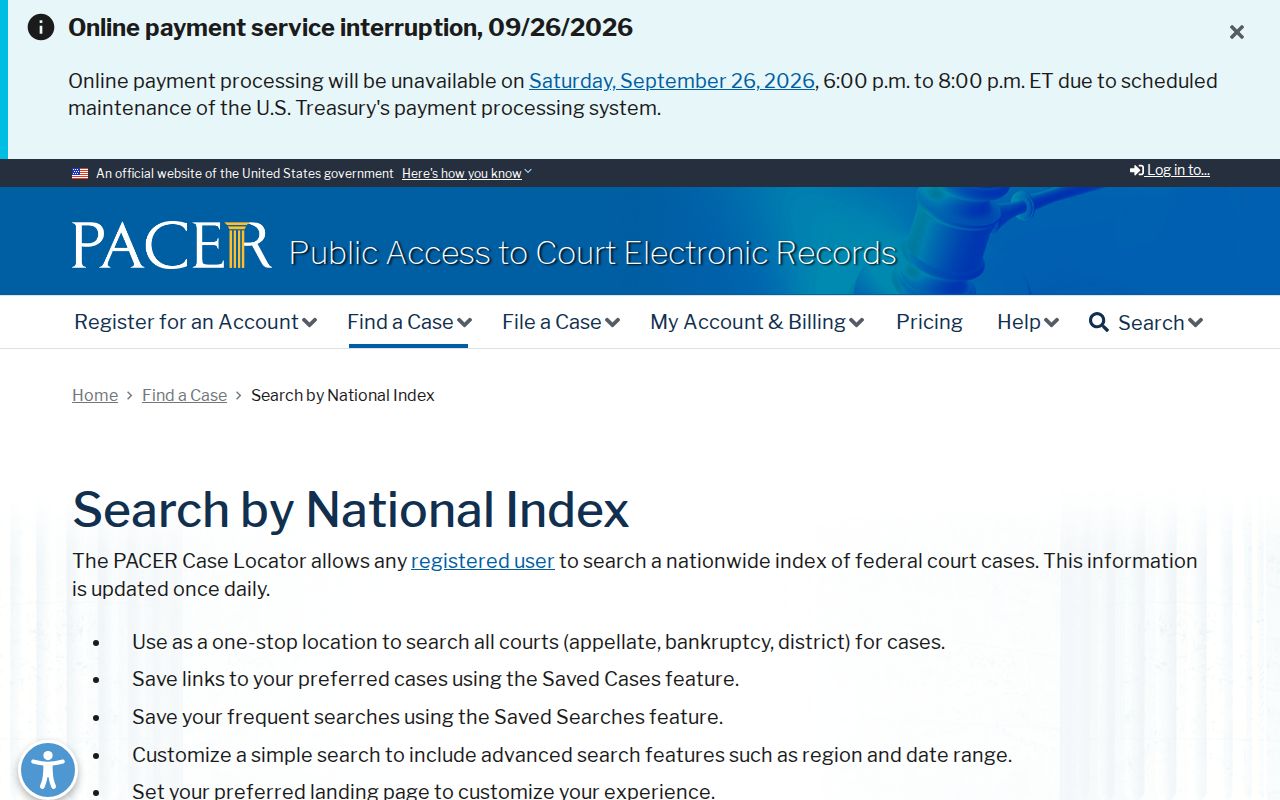Click the "Saved Cases feature" bullet text
Viewport: 1280px width, 800px height.
pos(435,679)
